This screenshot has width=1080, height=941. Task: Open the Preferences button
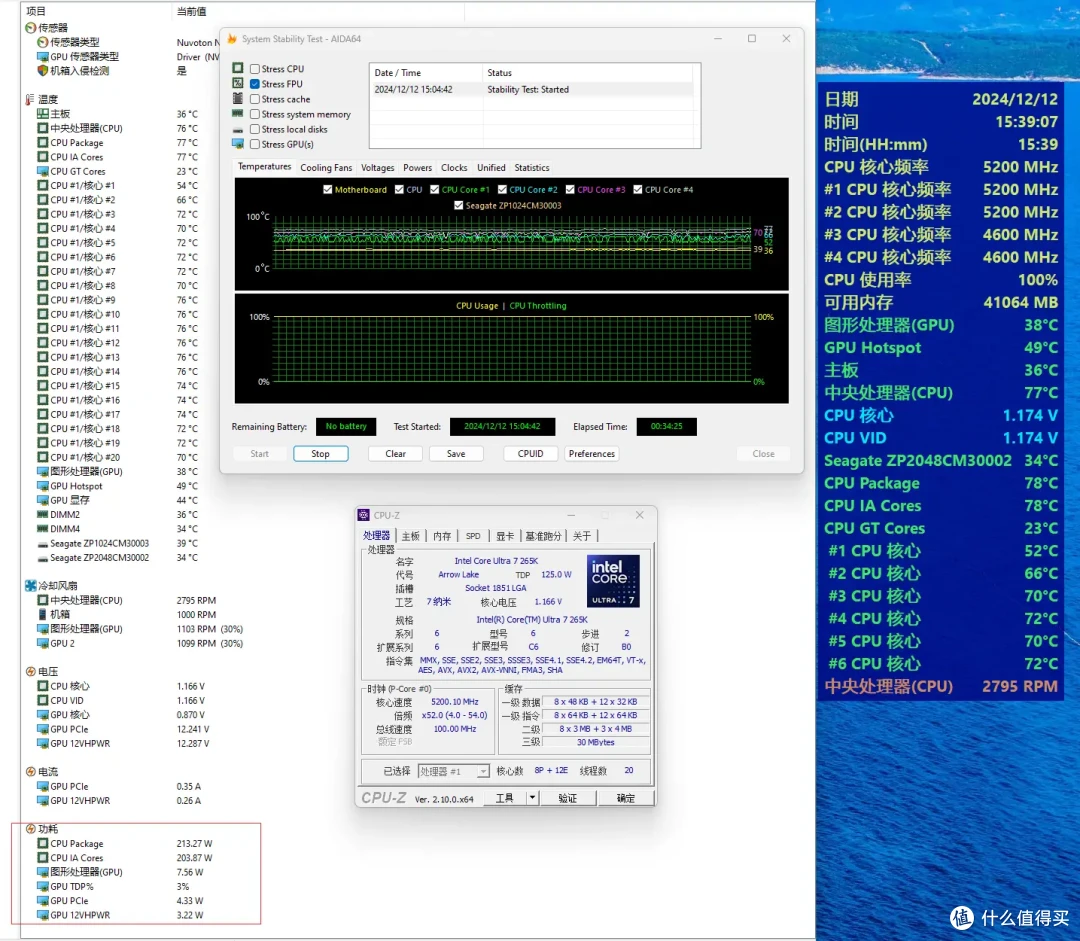coord(592,454)
